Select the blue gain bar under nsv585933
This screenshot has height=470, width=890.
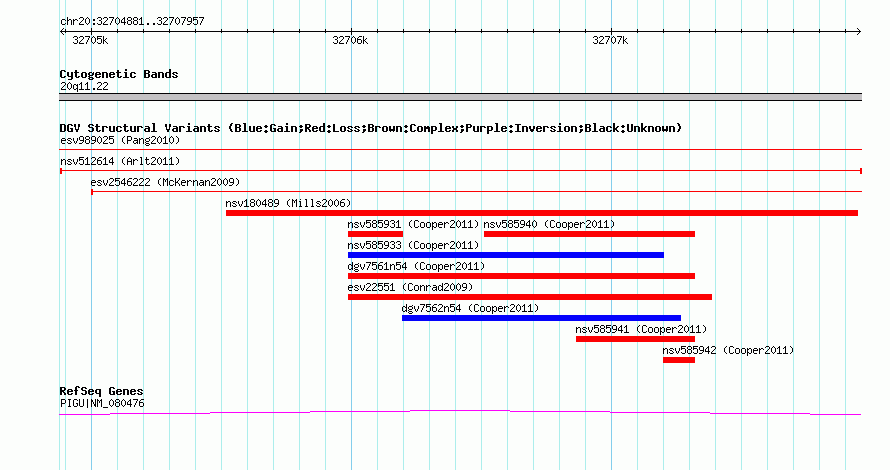point(506,255)
